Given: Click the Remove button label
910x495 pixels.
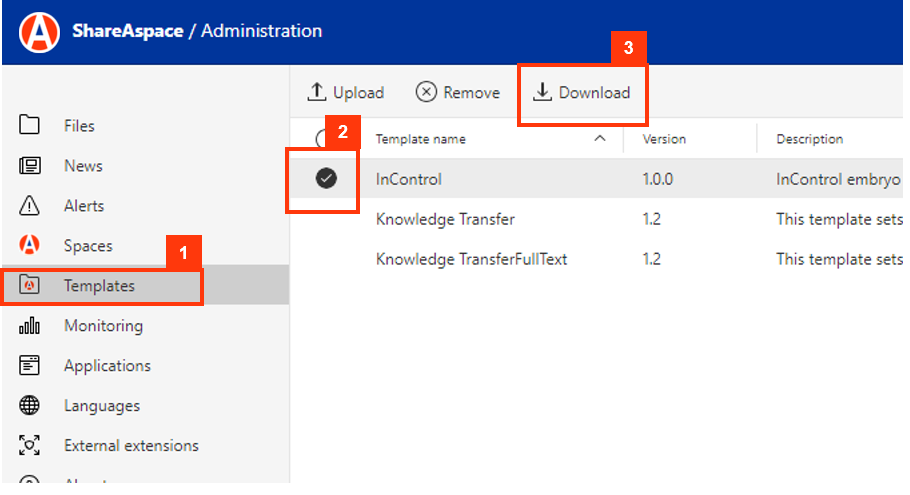Looking at the screenshot, I should 471,93.
